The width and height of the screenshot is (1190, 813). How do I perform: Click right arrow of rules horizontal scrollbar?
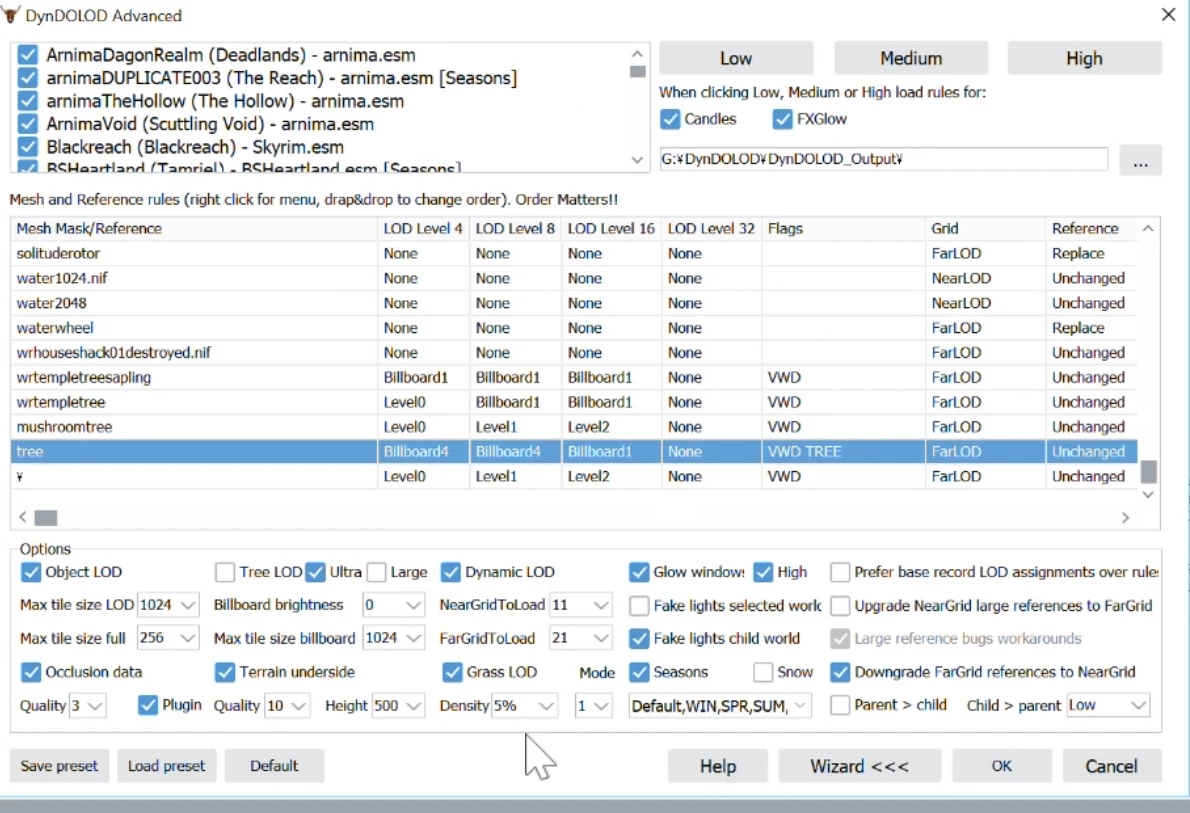[x=1125, y=518]
